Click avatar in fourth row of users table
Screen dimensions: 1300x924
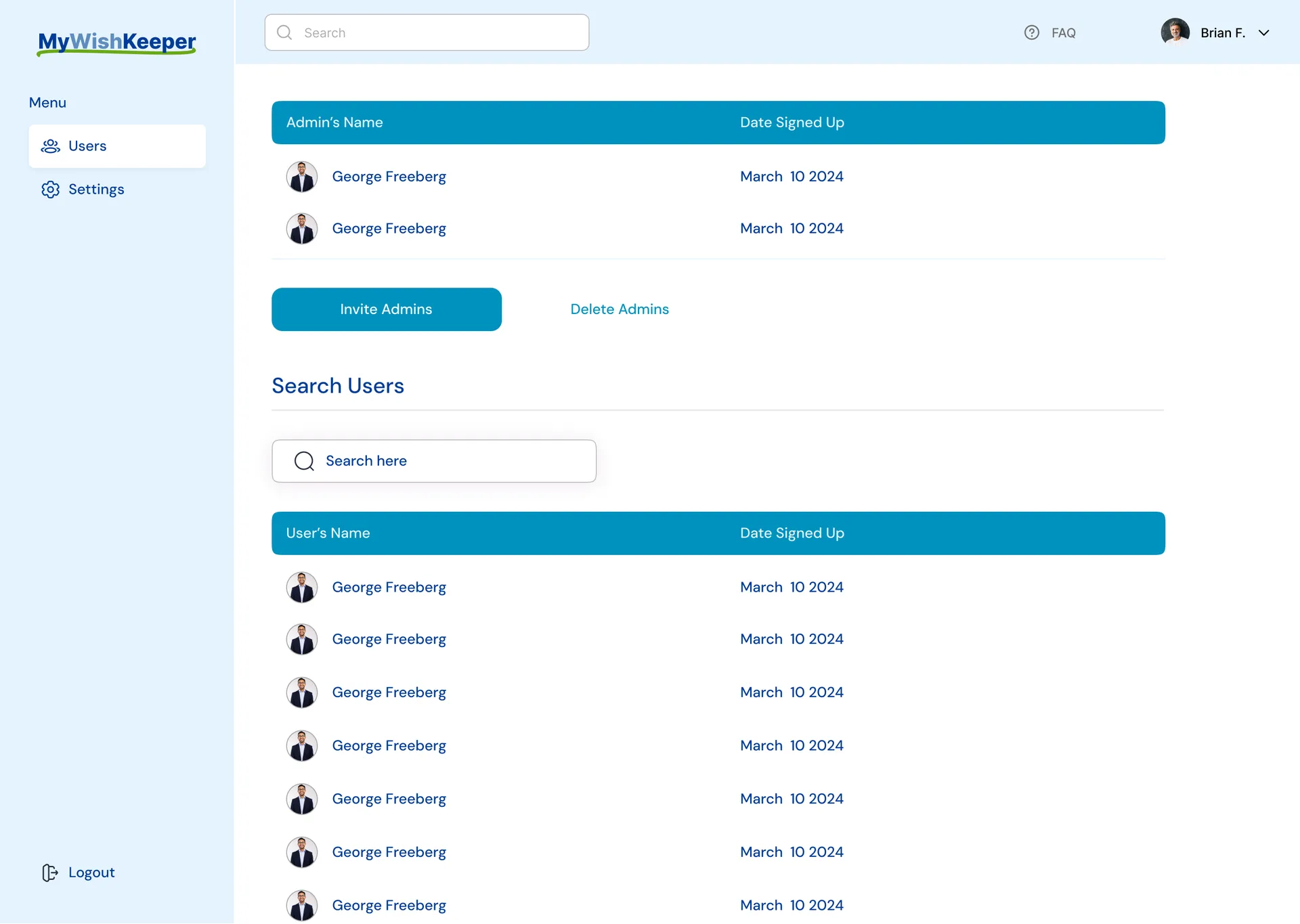[x=302, y=746]
